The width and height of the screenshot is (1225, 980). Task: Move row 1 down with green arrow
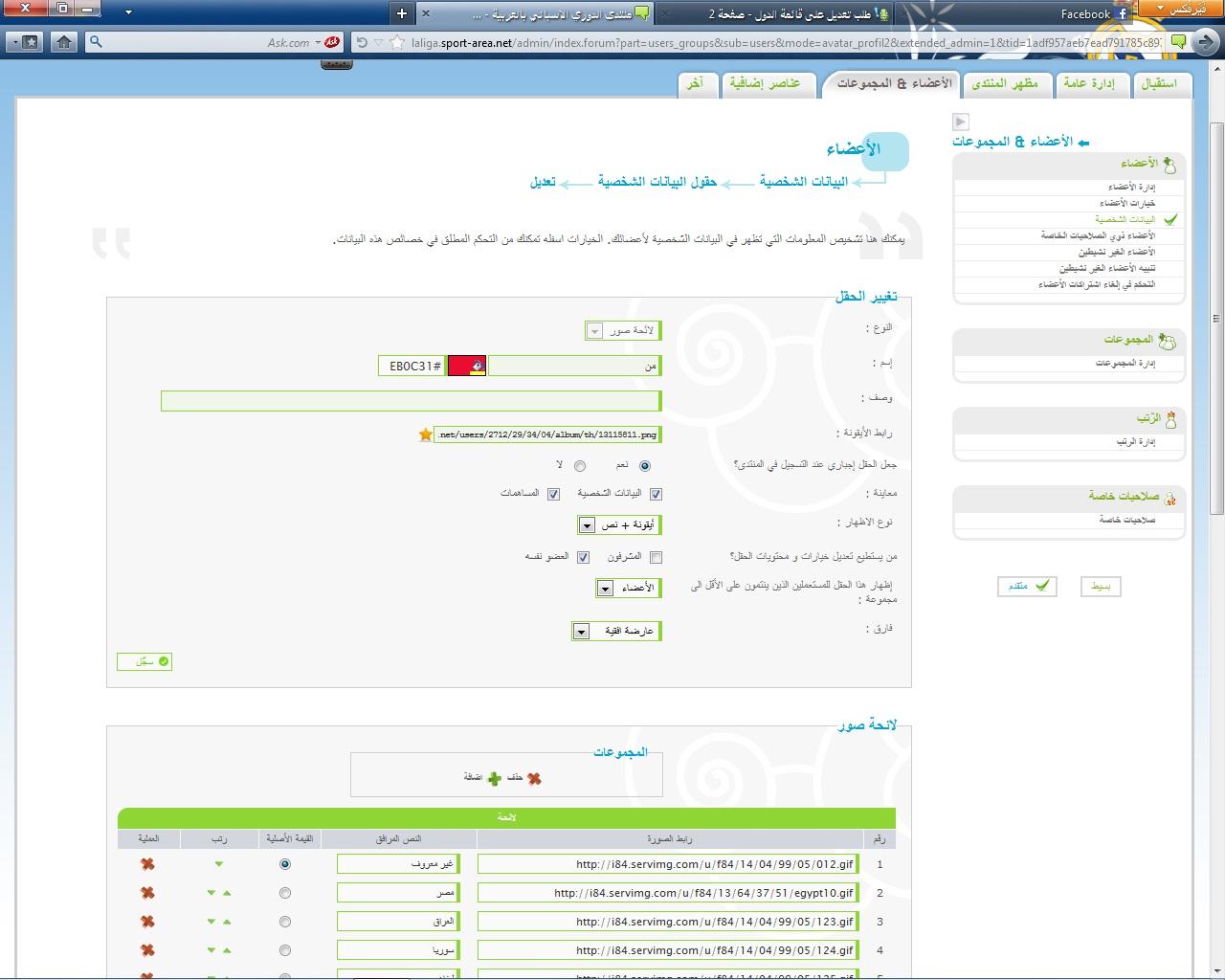point(219,864)
